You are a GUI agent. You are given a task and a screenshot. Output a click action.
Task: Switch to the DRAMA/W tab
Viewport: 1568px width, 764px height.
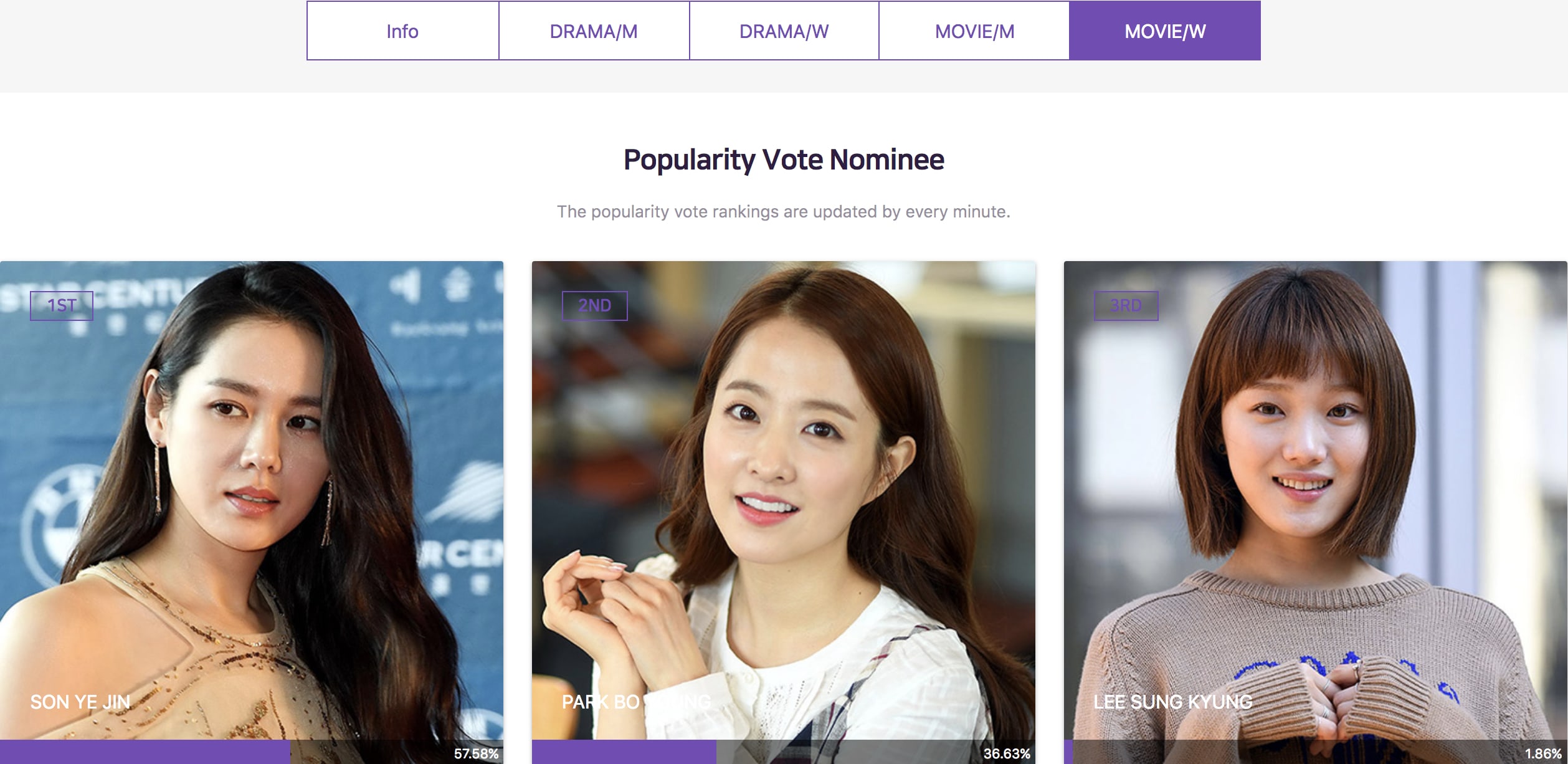(x=784, y=31)
